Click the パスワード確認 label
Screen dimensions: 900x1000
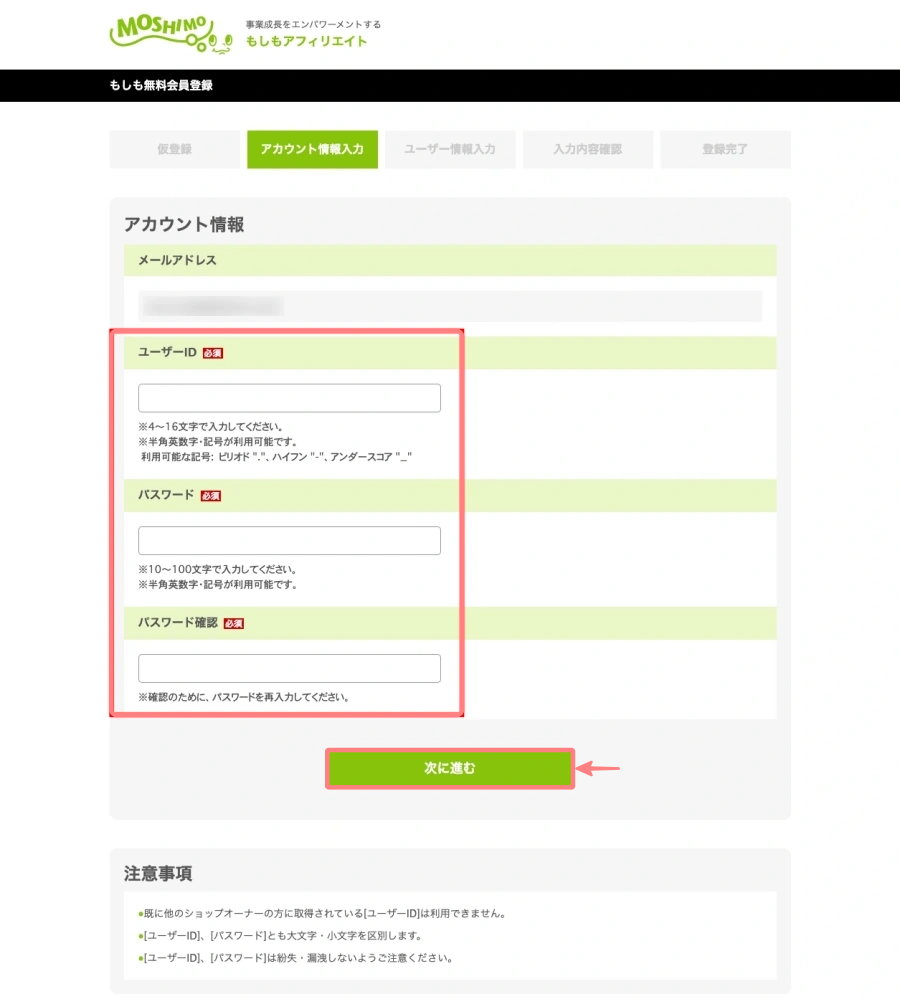coord(179,622)
